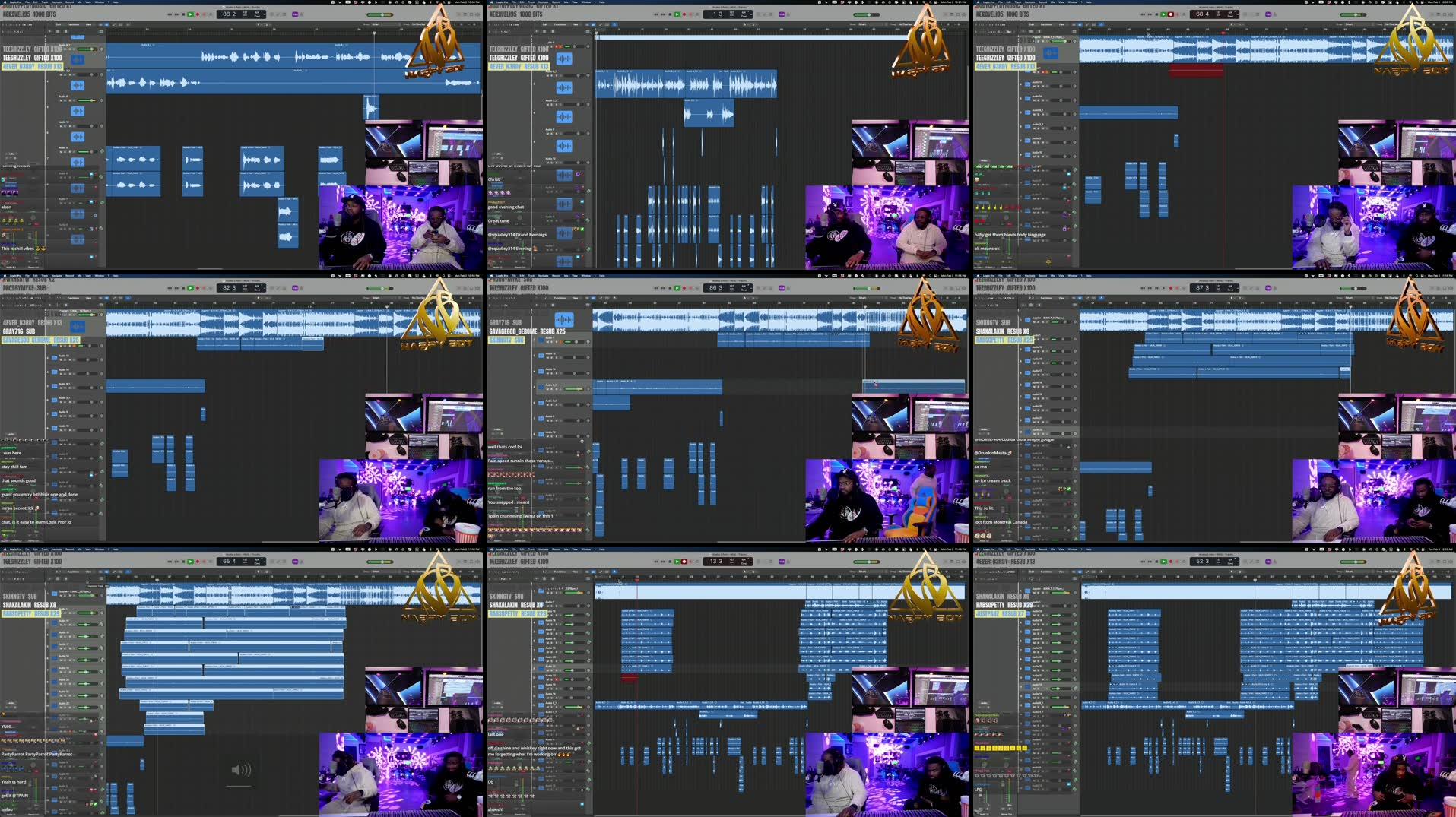Open the Track menu in the Logic Pro menu bar

tap(44, 2)
